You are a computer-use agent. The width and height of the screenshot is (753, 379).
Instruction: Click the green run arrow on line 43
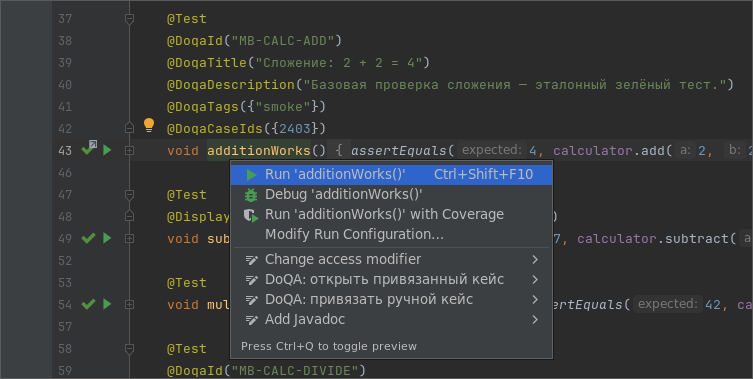[x=107, y=150]
